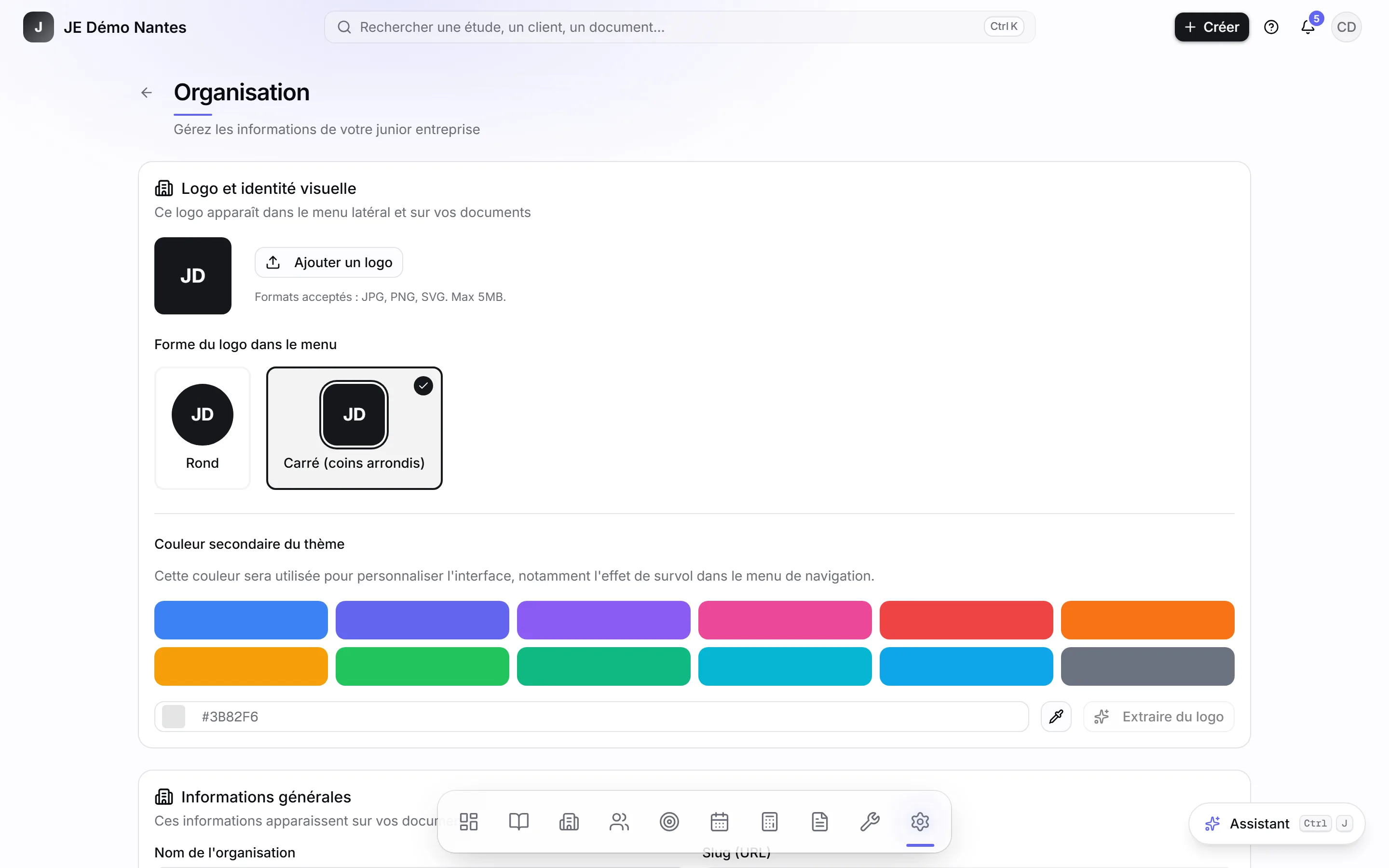Click the large JD logo preview
Viewport: 1389px width, 868px height.
(x=193, y=275)
